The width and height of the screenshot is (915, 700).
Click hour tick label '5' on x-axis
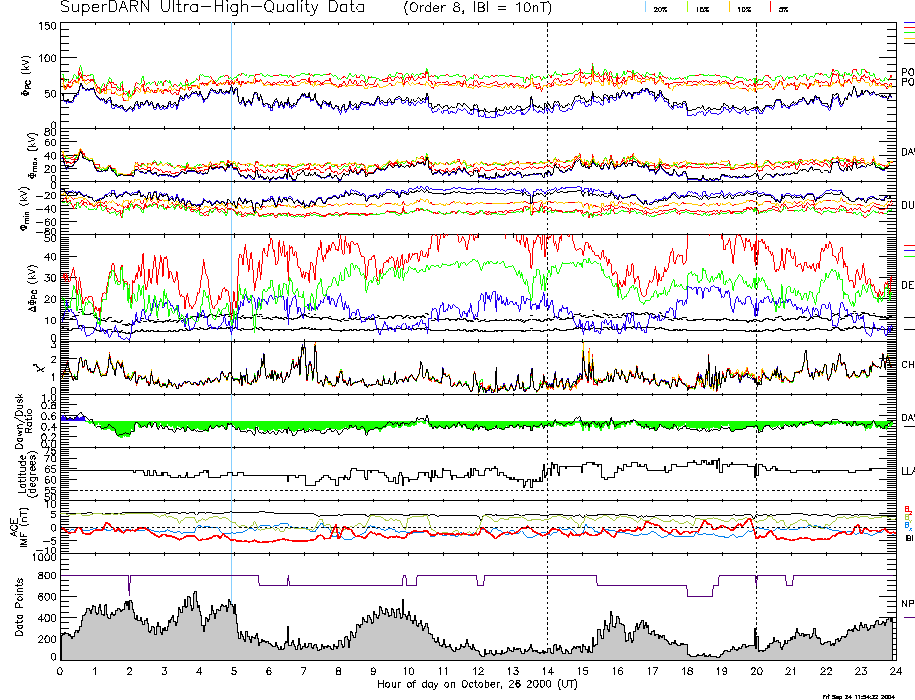[234, 671]
